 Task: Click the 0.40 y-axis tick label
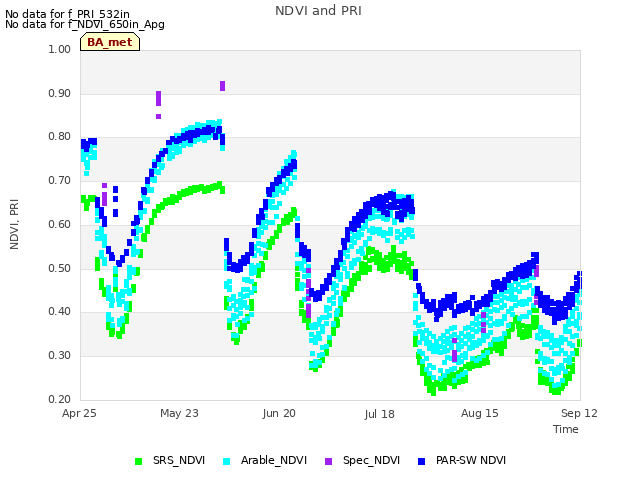60,311
